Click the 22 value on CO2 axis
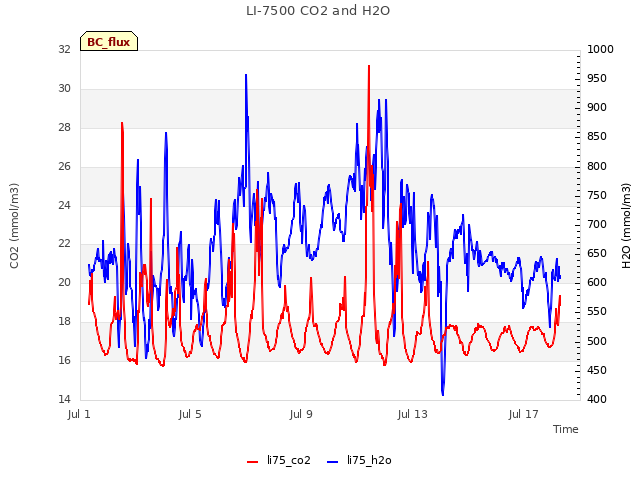Viewport: 640px width, 480px height. [64, 244]
